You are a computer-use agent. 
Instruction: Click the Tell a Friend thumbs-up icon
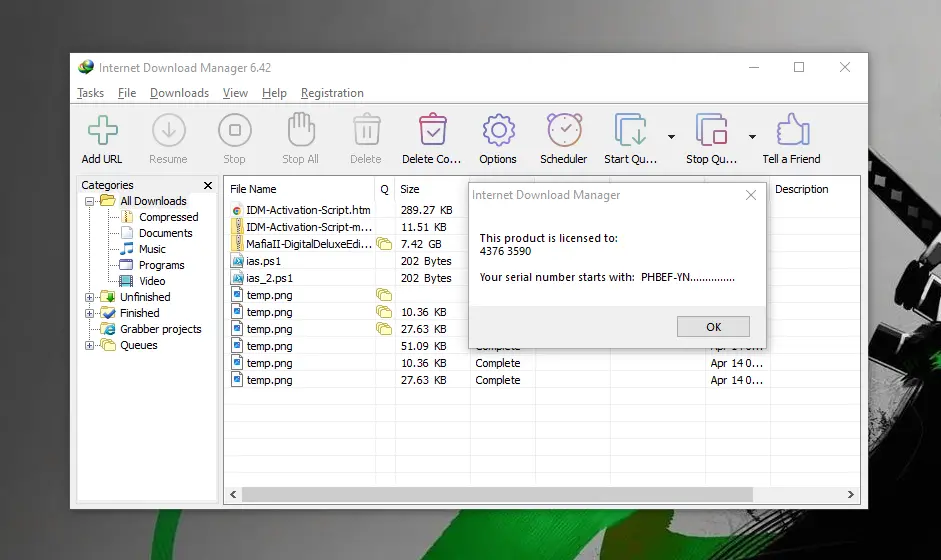(x=793, y=130)
